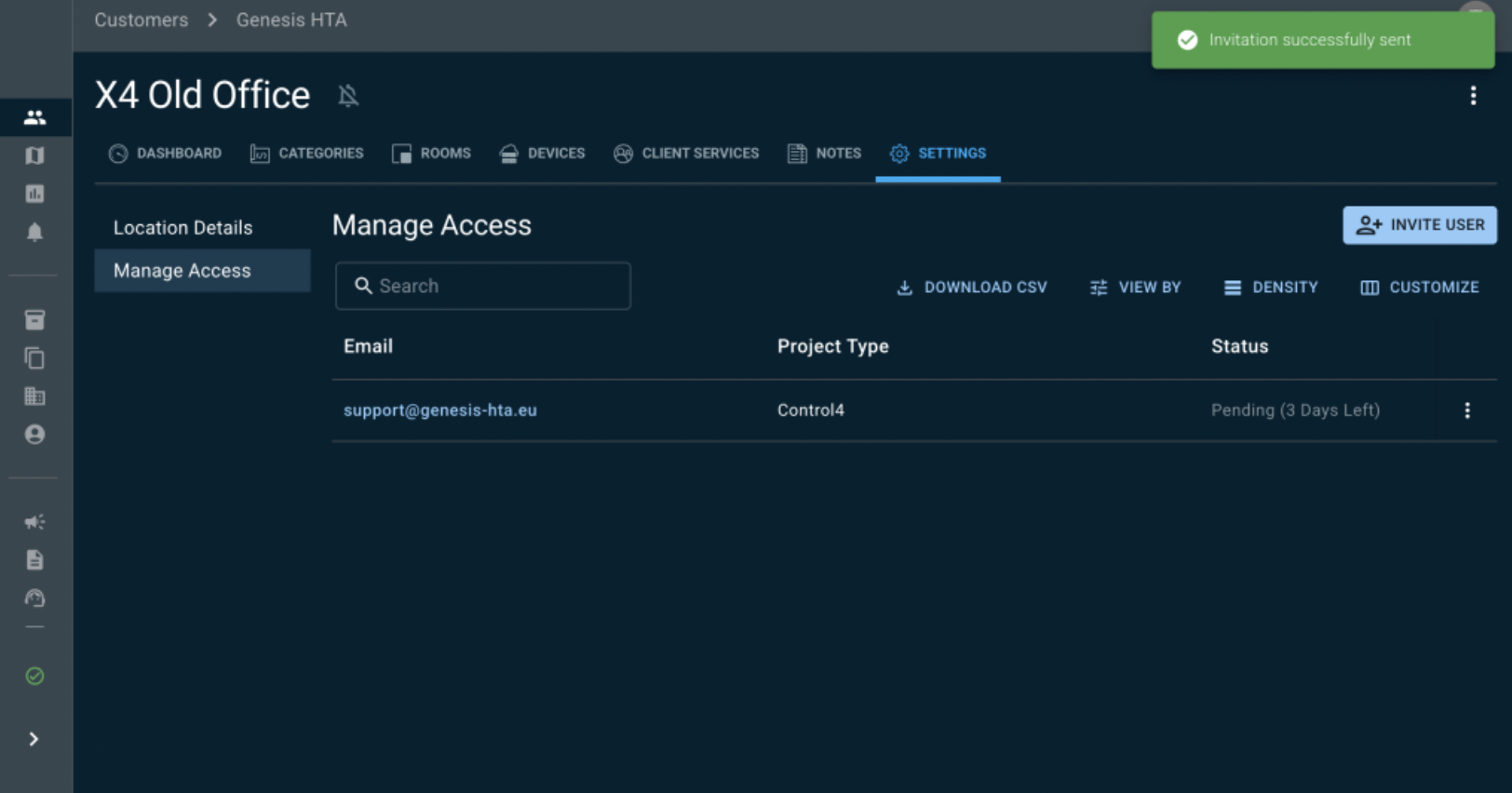This screenshot has width=1512, height=793.
Task: Switch to the Notes tab
Action: pyautogui.click(x=825, y=154)
